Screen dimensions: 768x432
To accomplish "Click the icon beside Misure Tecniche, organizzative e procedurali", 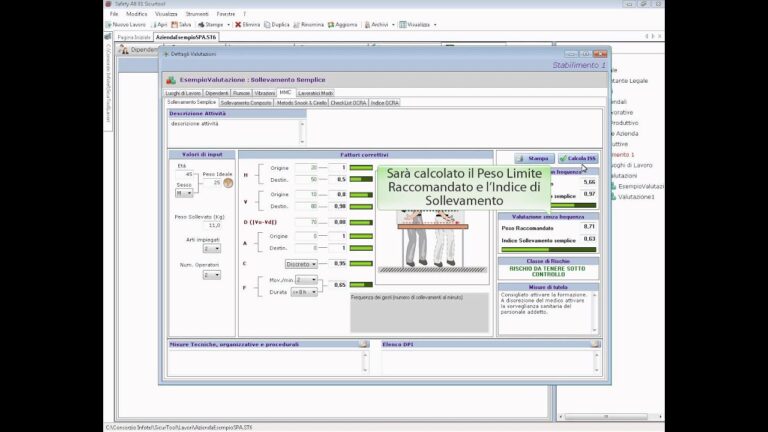I will coord(363,344).
